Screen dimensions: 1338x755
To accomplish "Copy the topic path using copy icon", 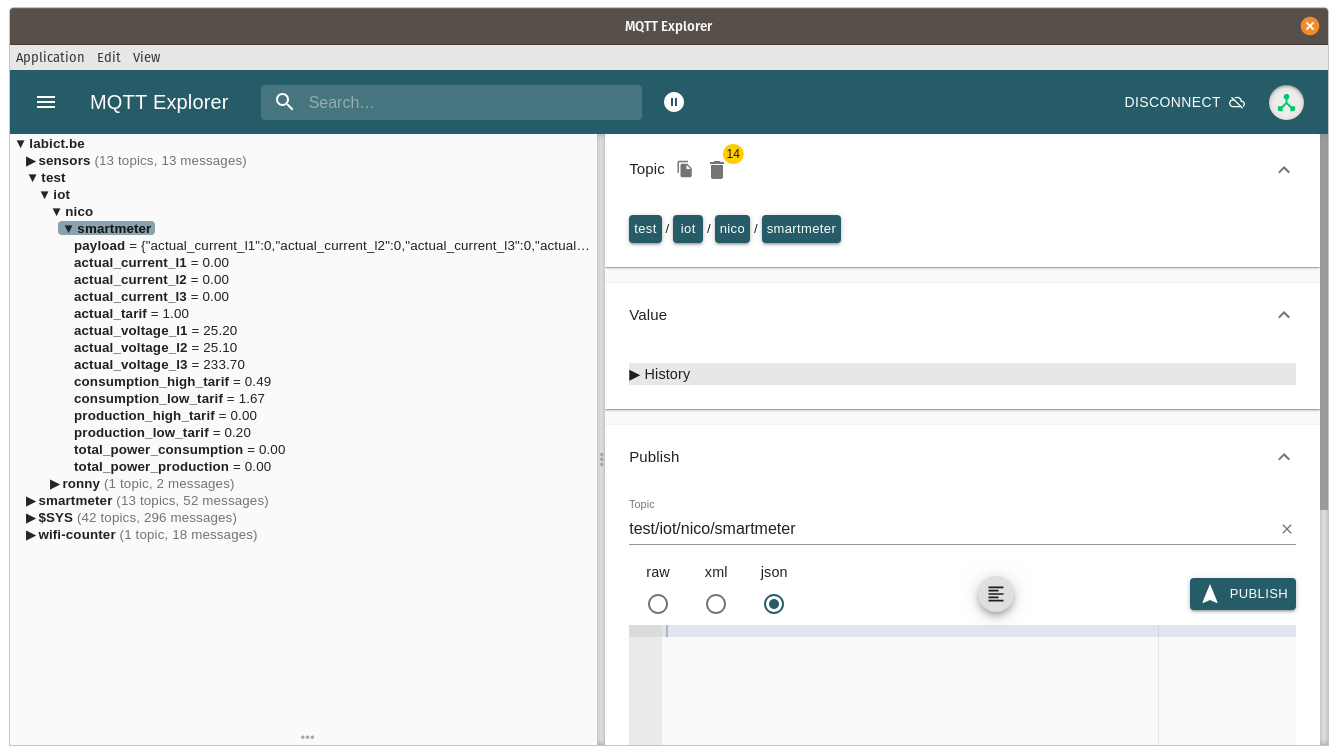I will [x=684, y=169].
